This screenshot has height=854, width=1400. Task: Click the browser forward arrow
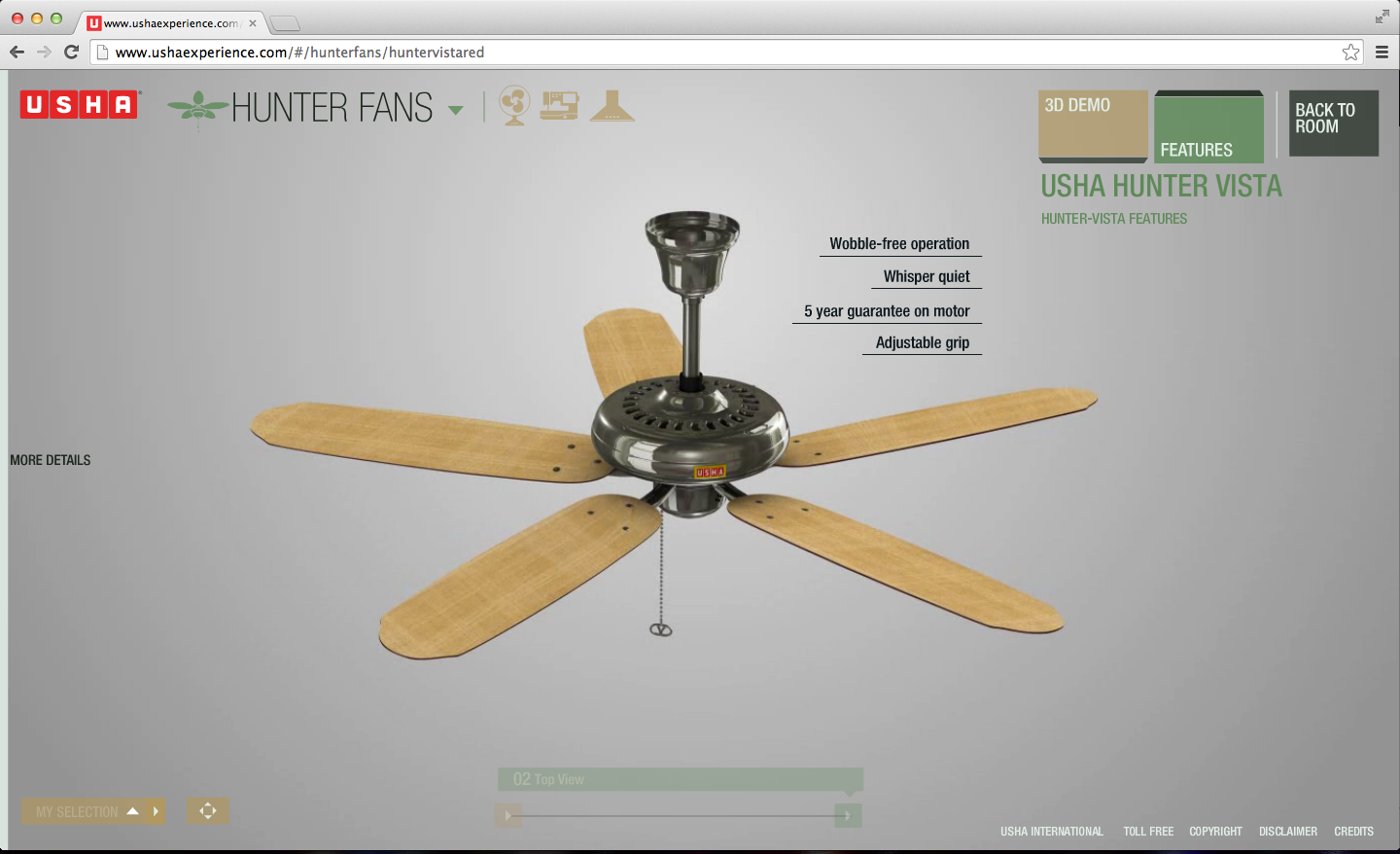click(44, 53)
